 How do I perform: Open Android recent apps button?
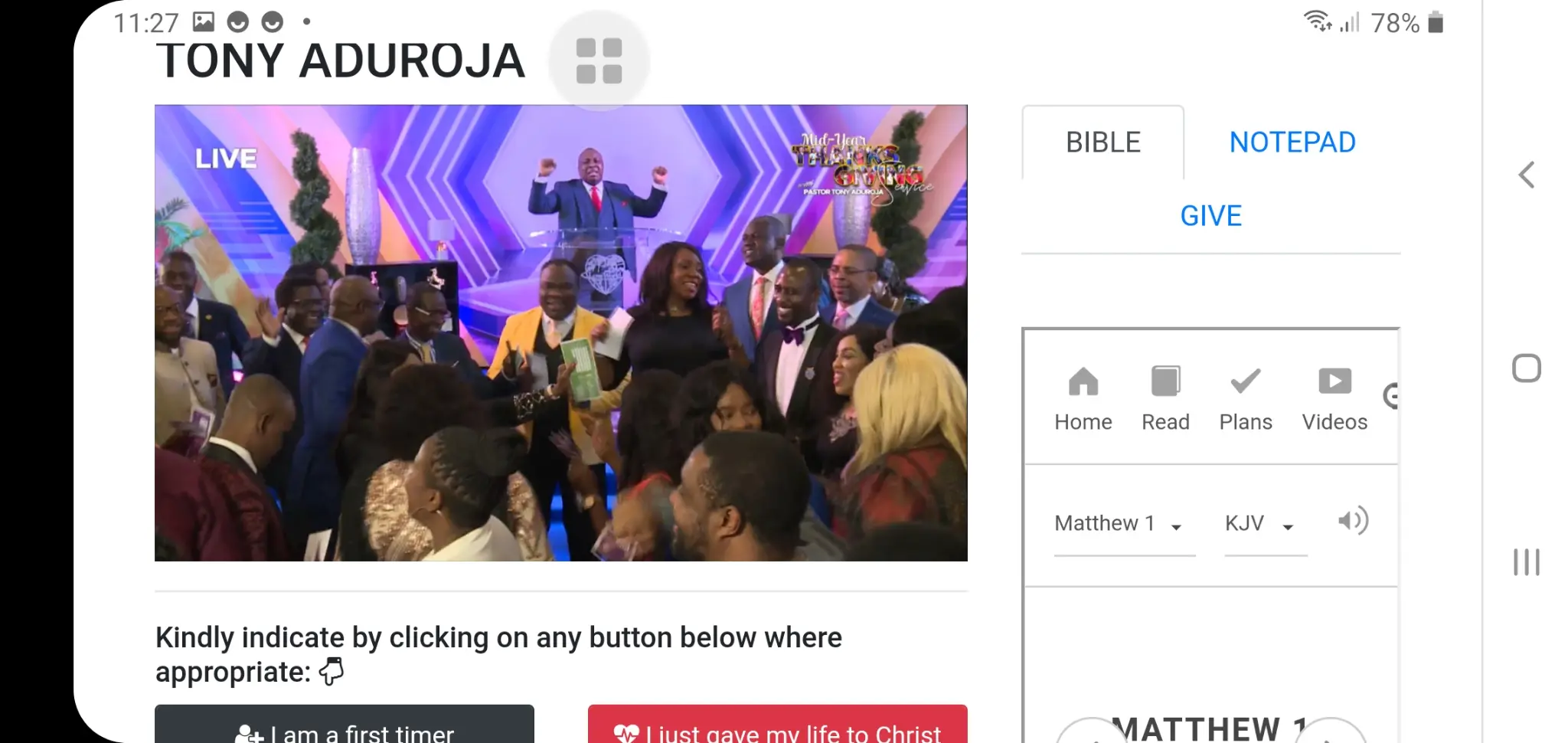[1526, 562]
